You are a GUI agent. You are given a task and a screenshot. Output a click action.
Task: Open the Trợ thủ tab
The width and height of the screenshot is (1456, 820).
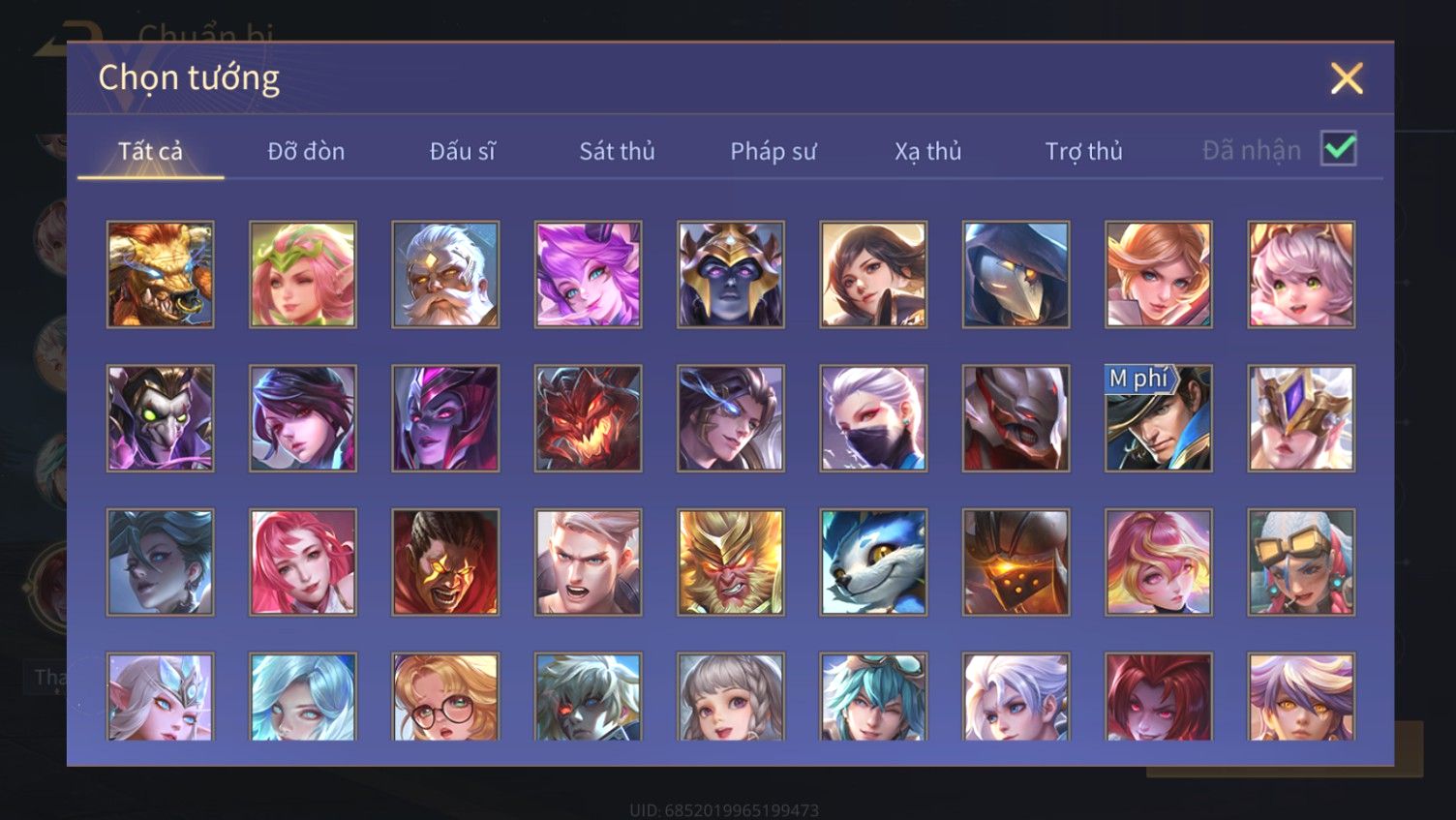pos(1083,151)
